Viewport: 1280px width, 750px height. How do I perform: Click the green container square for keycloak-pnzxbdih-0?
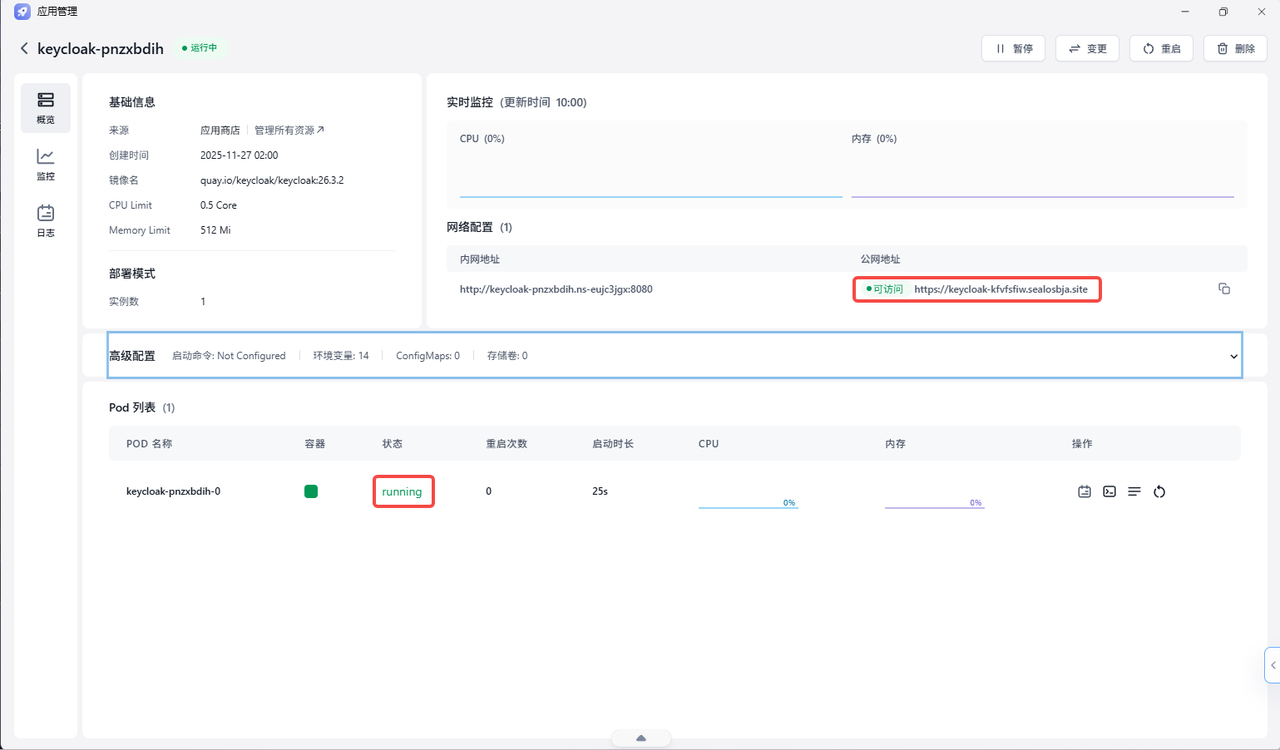coord(311,491)
